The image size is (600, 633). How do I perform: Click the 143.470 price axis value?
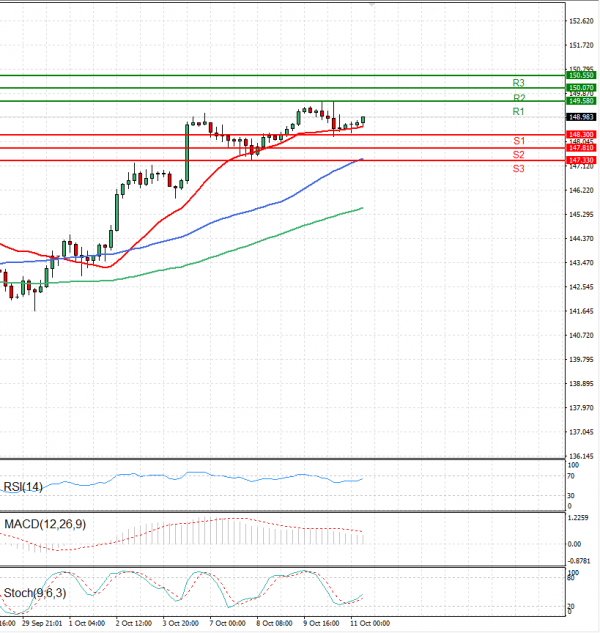click(581, 263)
